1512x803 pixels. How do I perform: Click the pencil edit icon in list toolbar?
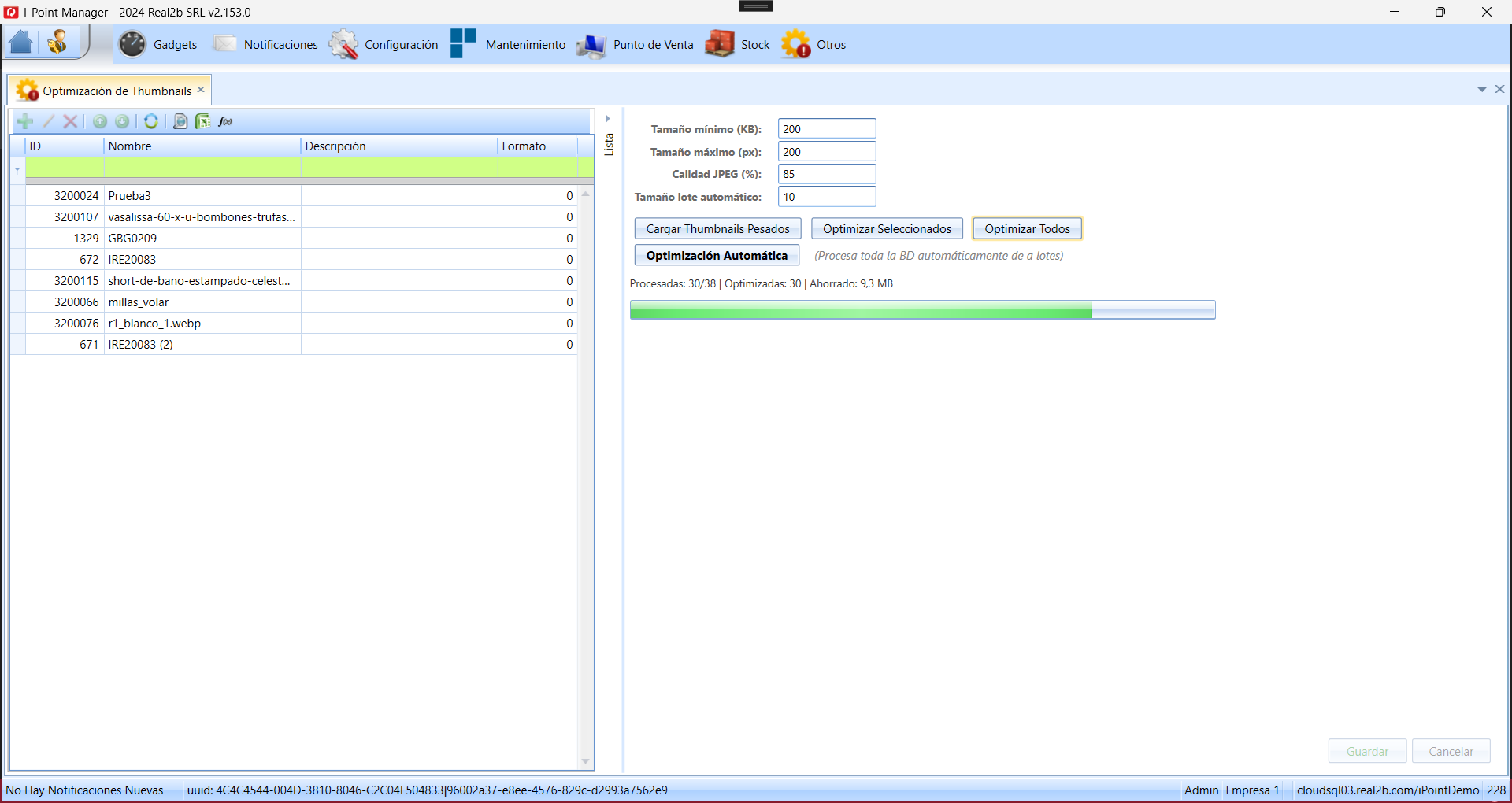48,121
